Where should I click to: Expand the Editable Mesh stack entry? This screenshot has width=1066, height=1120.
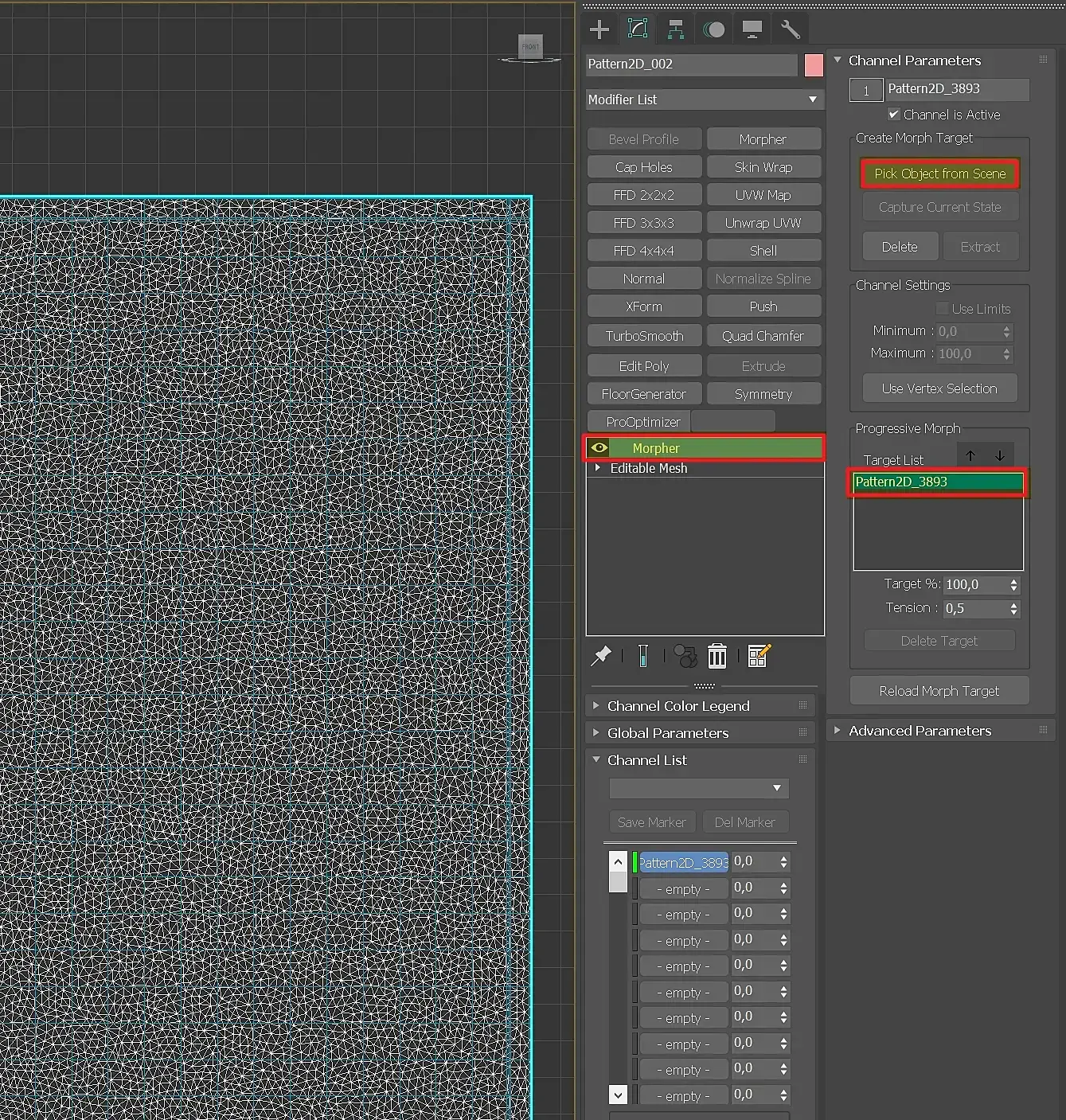(598, 468)
